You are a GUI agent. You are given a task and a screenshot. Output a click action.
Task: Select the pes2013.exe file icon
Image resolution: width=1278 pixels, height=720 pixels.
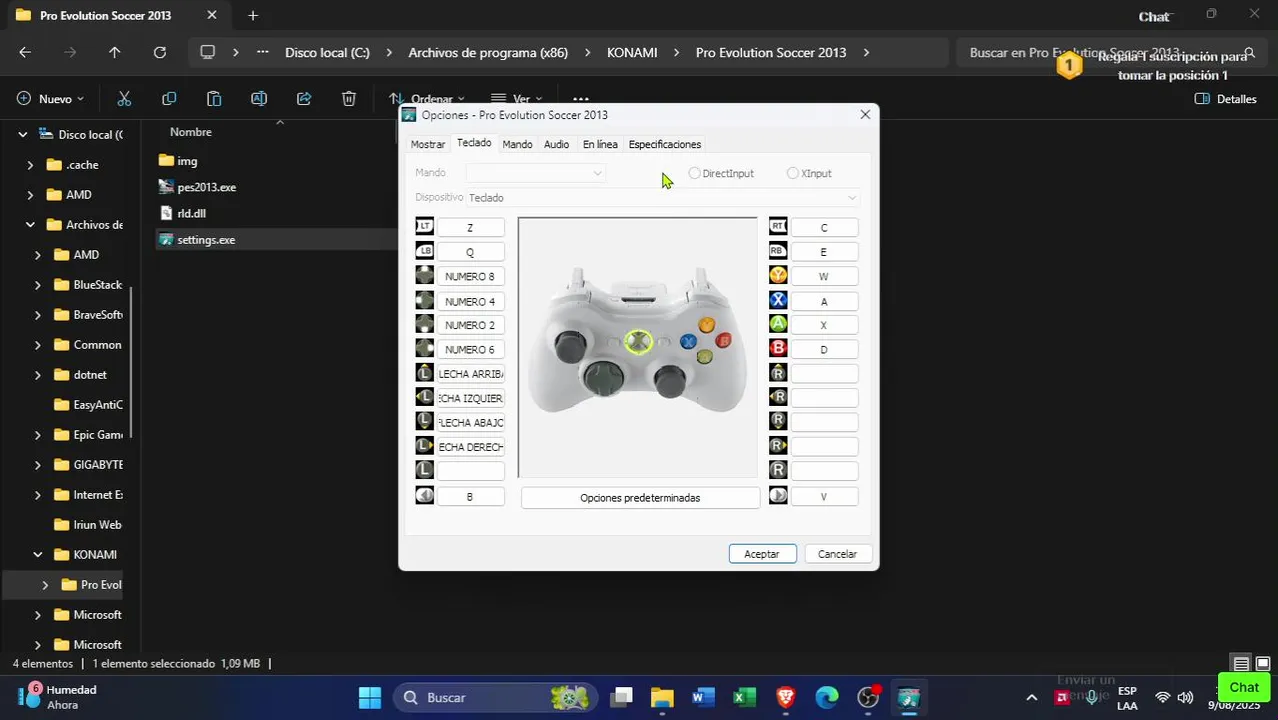tap(166, 187)
